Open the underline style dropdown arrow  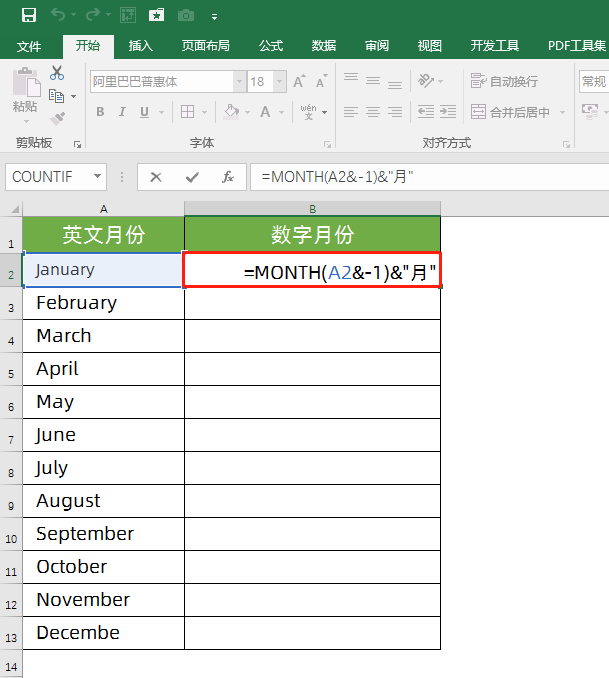[x=161, y=112]
